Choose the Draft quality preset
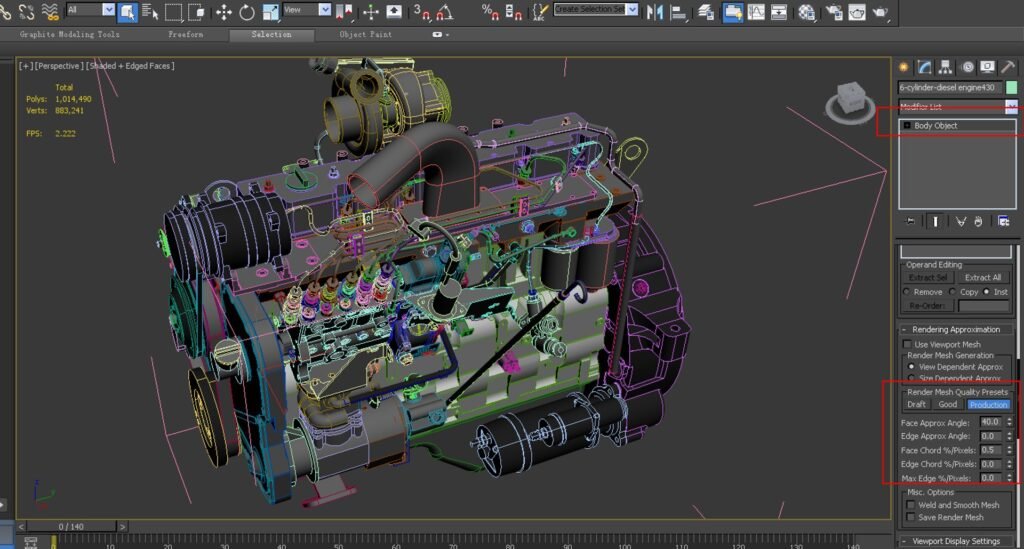Viewport: 1024px width, 549px height. click(x=916, y=405)
